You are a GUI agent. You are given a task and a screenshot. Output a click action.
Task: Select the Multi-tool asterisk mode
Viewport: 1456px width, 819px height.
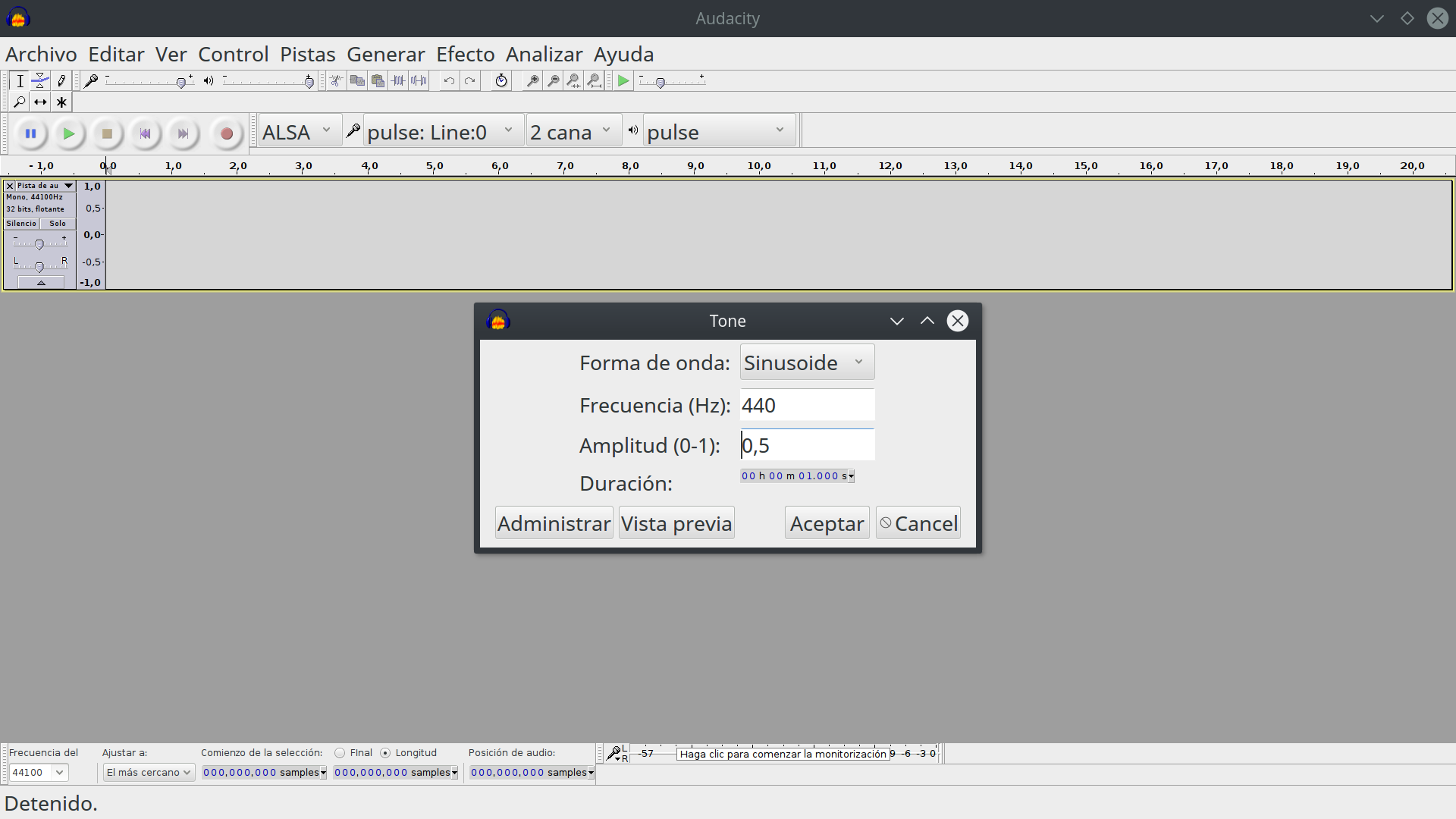click(x=61, y=102)
